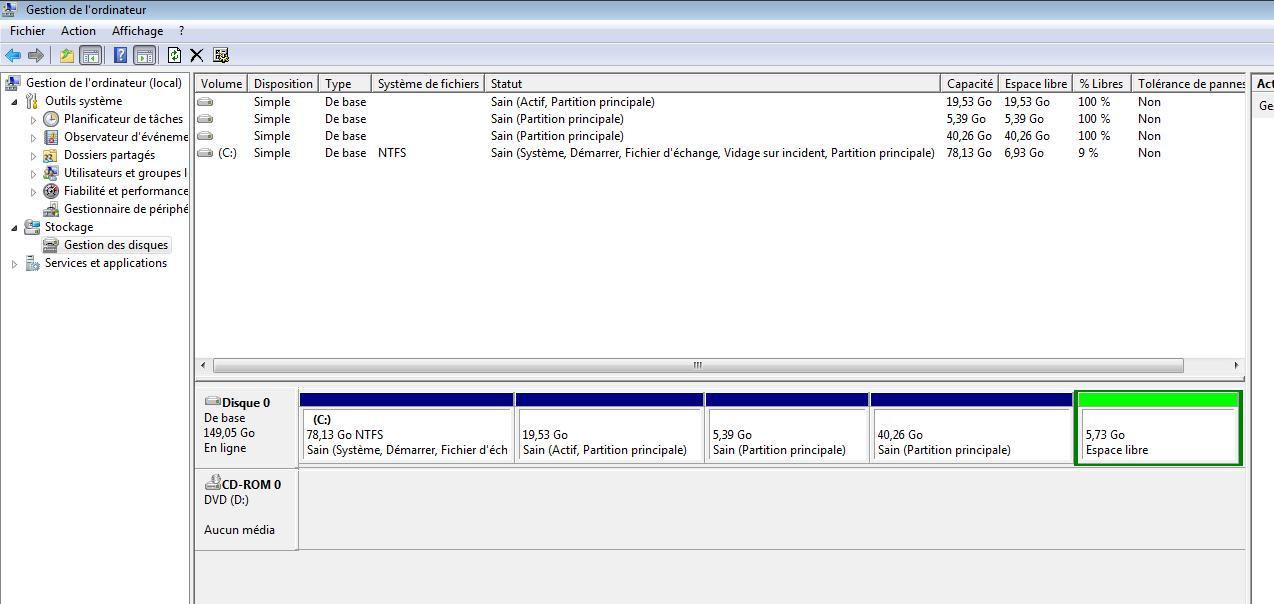Click the Back arrow toolbar icon
Screen dimensions: 1274x604
pos(13,55)
